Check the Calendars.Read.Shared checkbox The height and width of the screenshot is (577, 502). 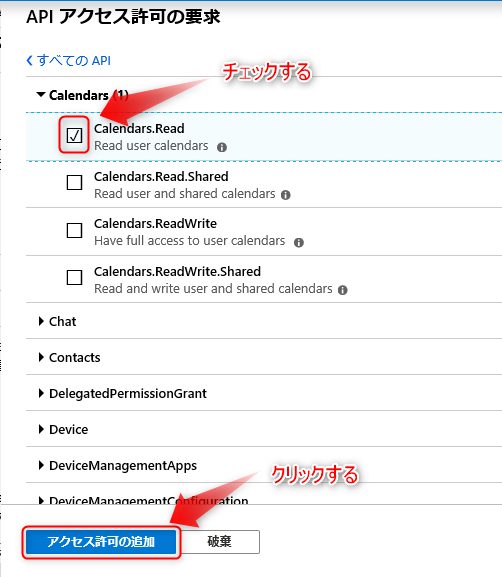[74, 183]
